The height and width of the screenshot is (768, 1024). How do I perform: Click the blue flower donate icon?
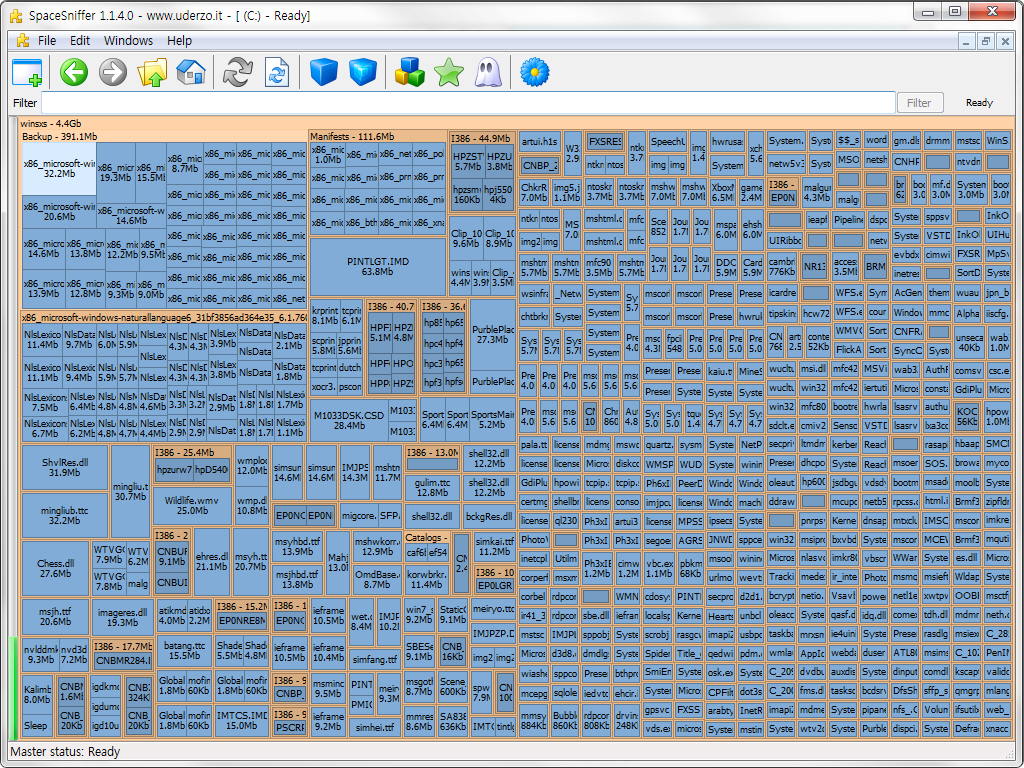[534, 72]
